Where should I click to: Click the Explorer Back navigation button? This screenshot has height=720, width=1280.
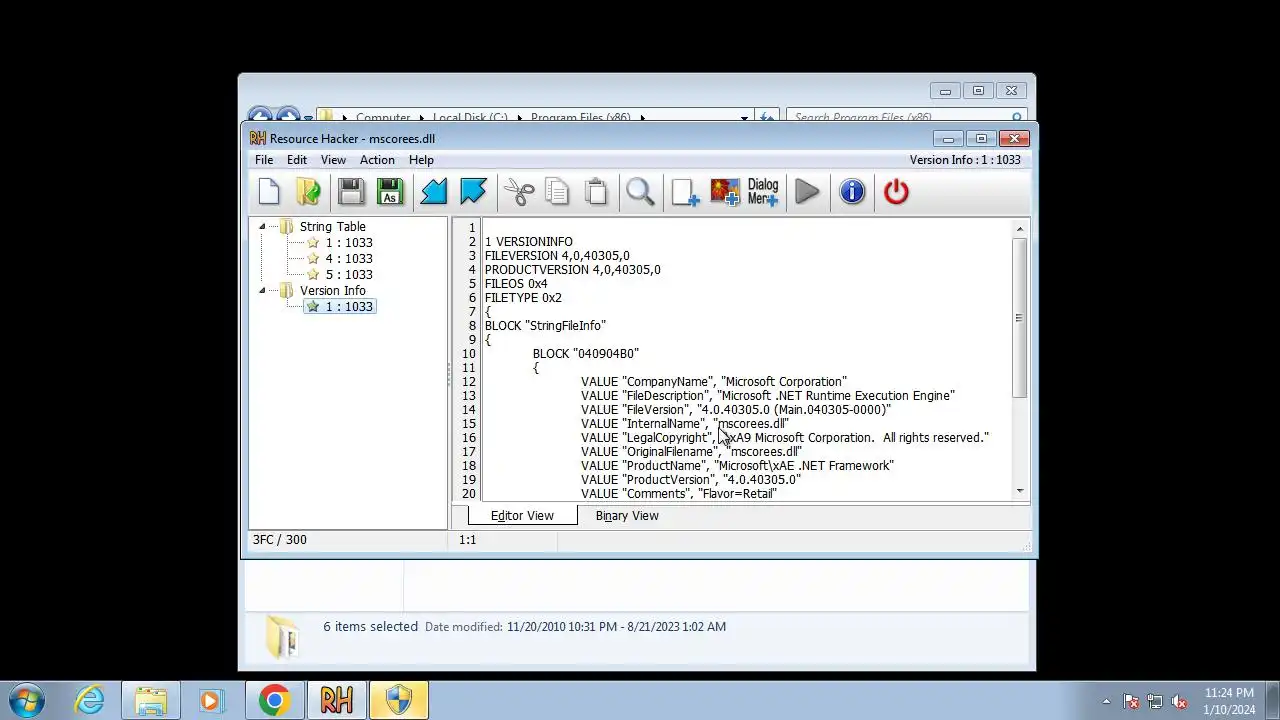click(259, 116)
